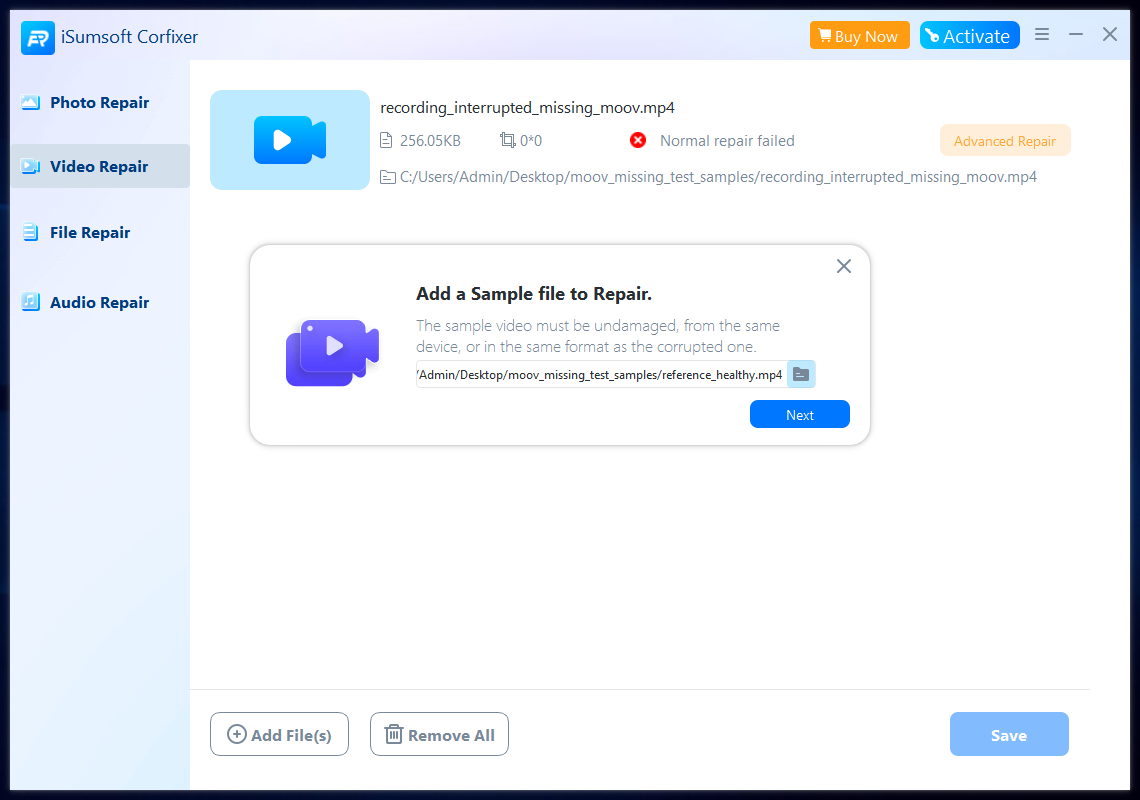1140x800 pixels.
Task: Click the file name recording_interrupted_missing_moov.mp4
Action: (x=527, y=108)
